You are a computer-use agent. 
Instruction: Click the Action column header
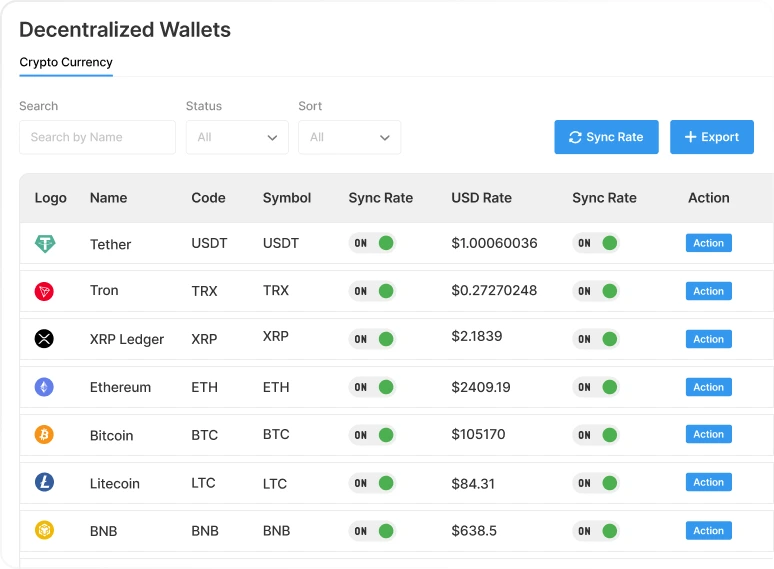[x=708, y=198]
